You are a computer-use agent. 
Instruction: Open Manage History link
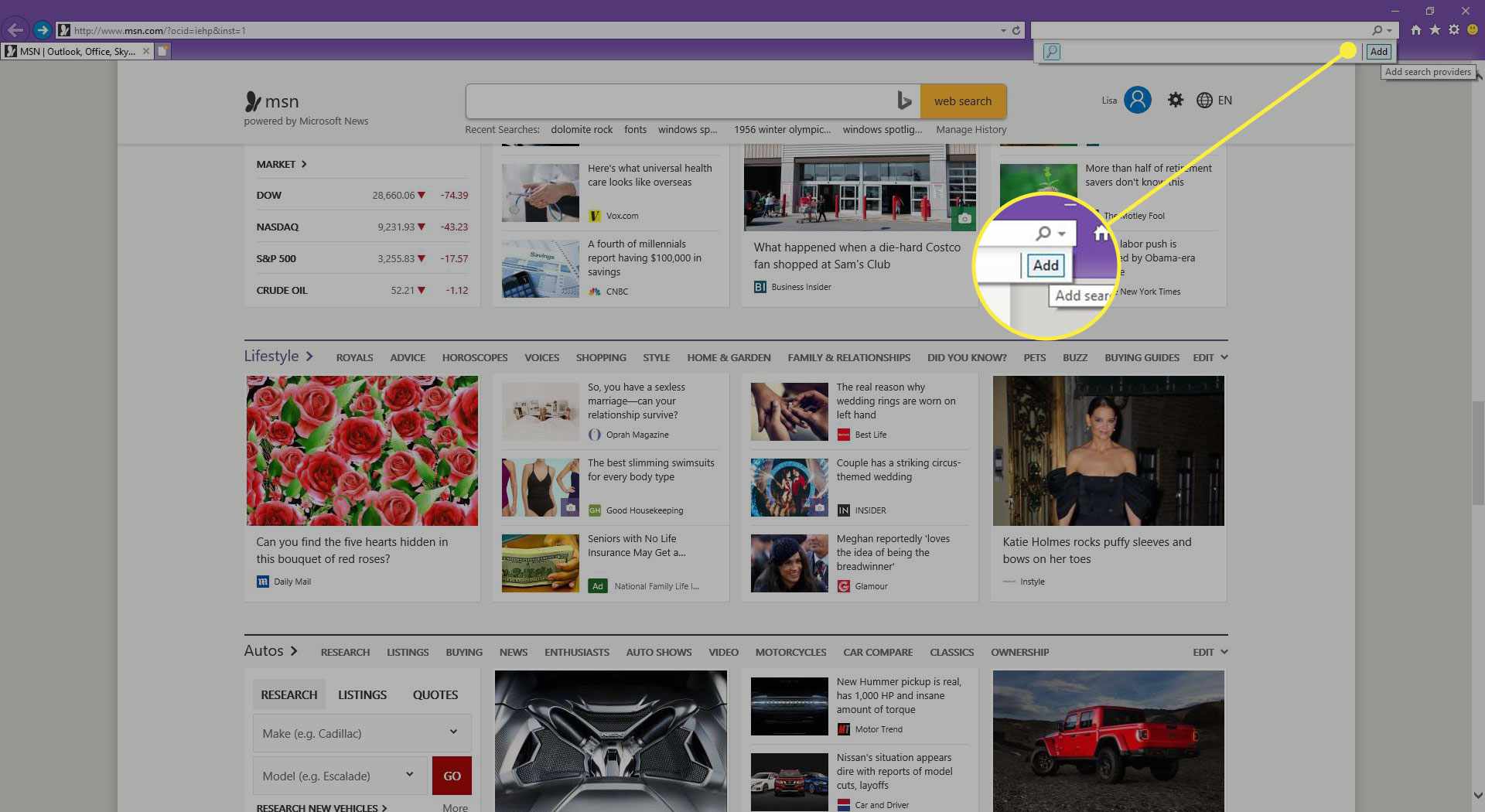[x=971, y=130]
